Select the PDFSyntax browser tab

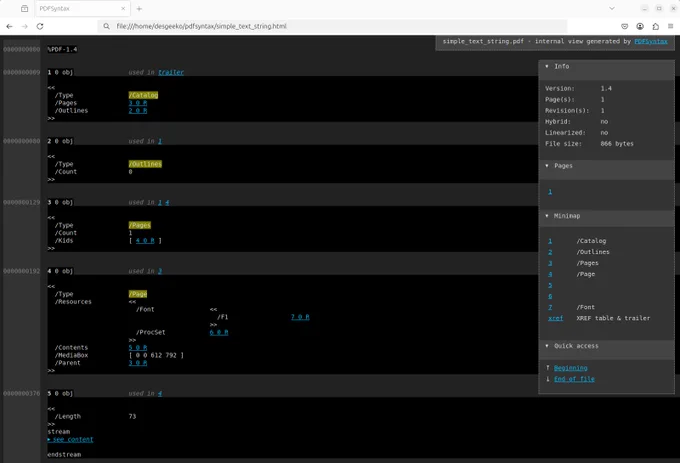[x=82, y=9]
